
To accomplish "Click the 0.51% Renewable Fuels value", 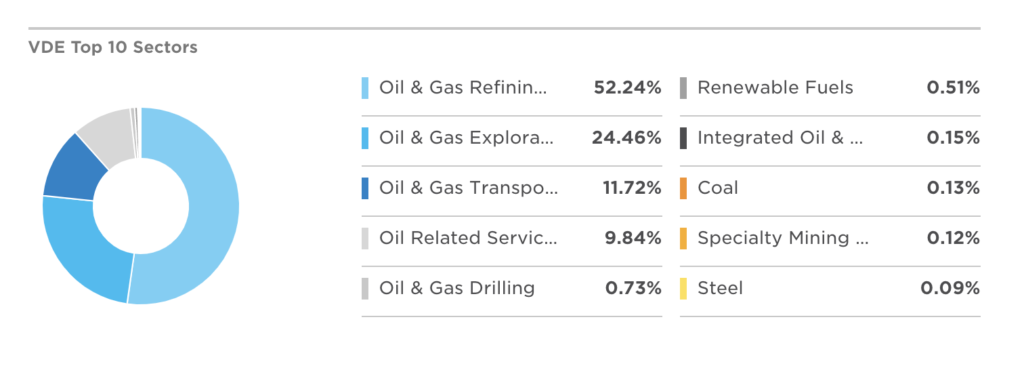I will [x=953, y=87].
